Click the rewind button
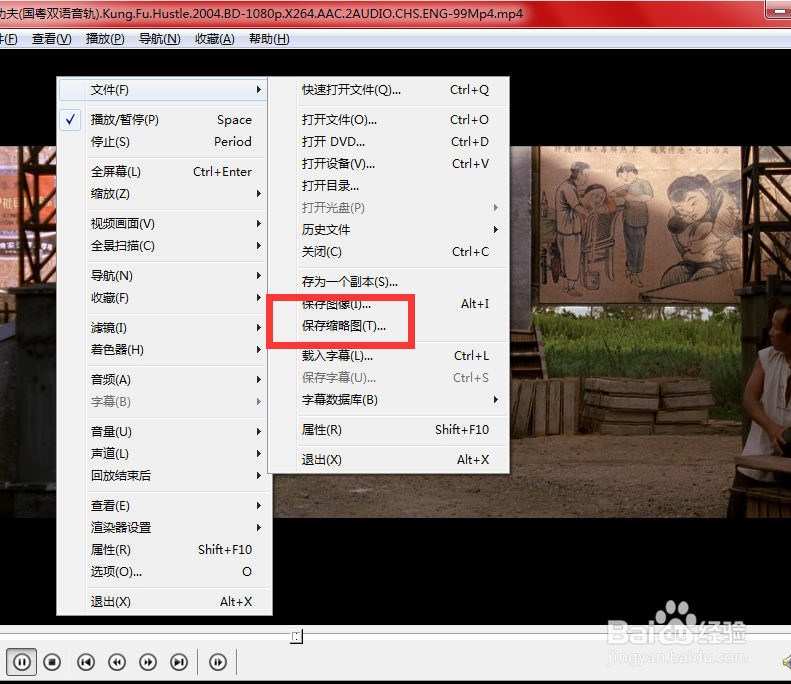The width and height of the screenshot is (791, 684). [x=117, y=662]
